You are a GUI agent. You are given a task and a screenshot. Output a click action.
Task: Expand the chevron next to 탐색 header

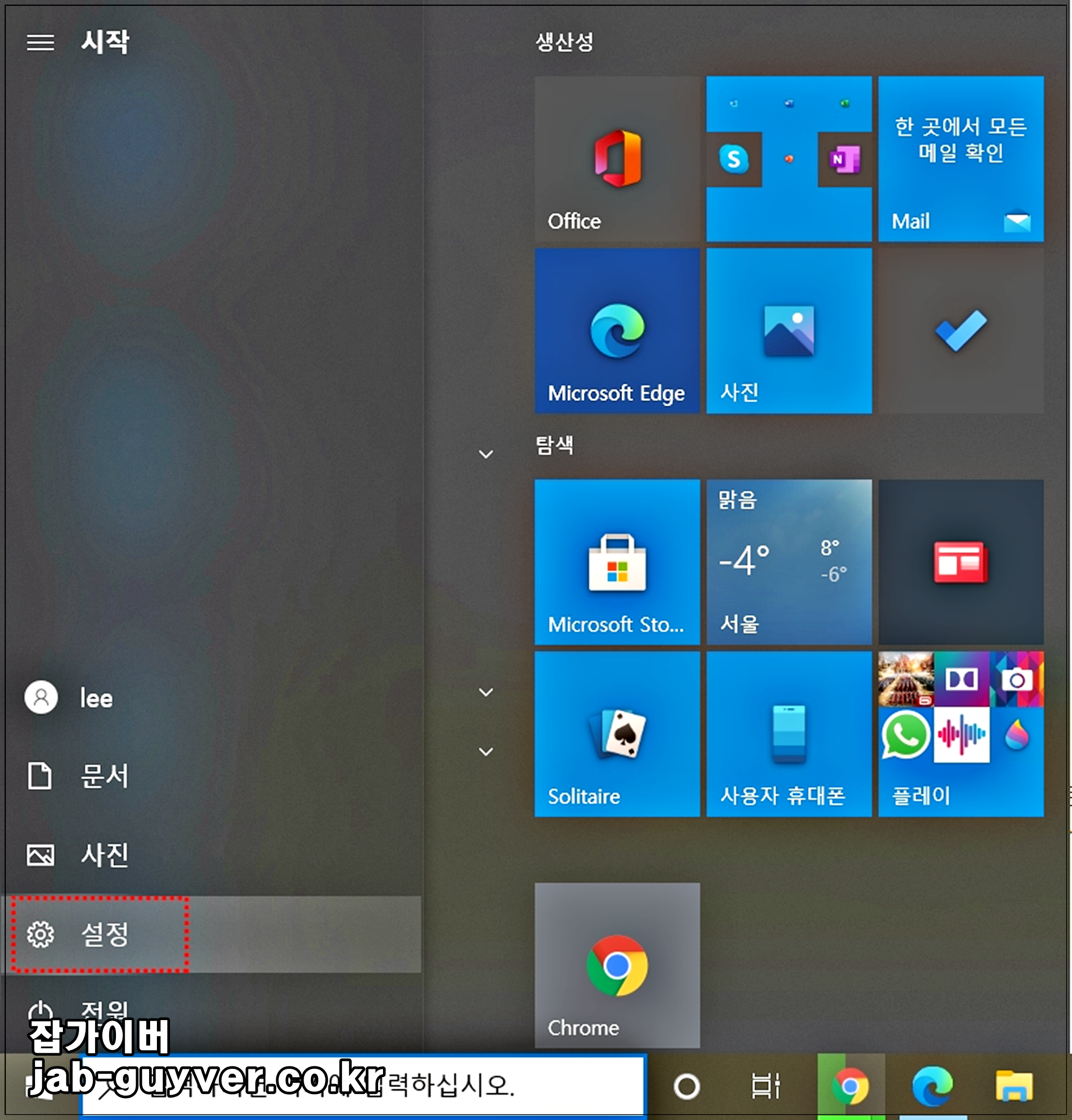pyautogui.click(x=486, y=454)
